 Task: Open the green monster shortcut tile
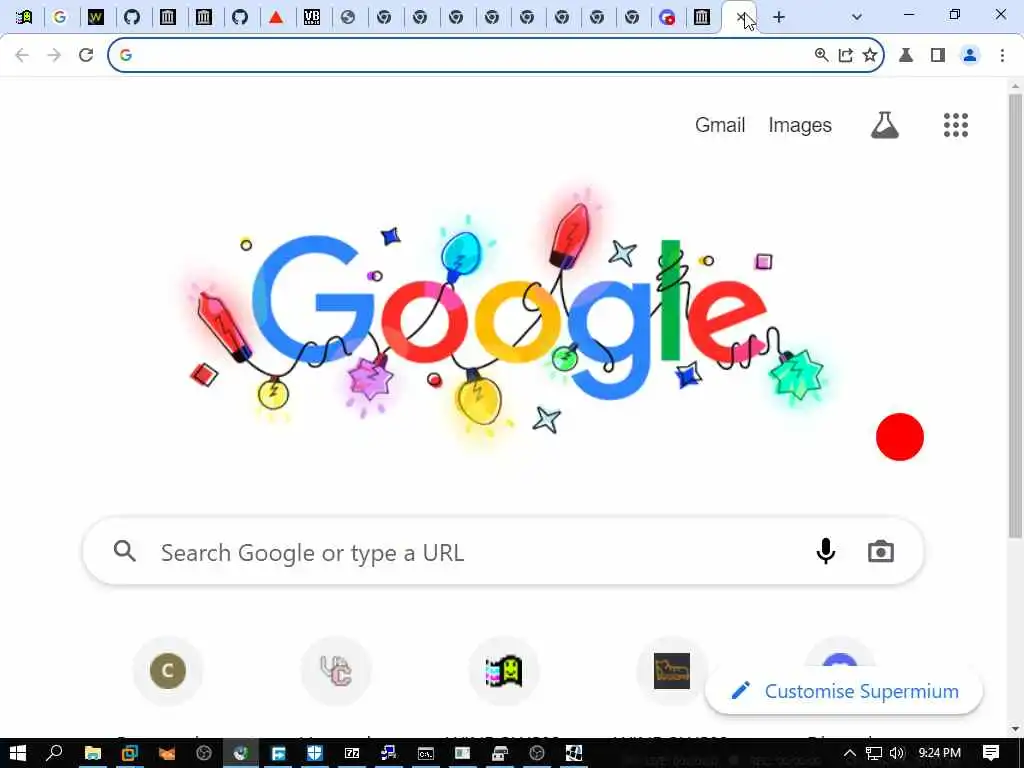[504, 671]
